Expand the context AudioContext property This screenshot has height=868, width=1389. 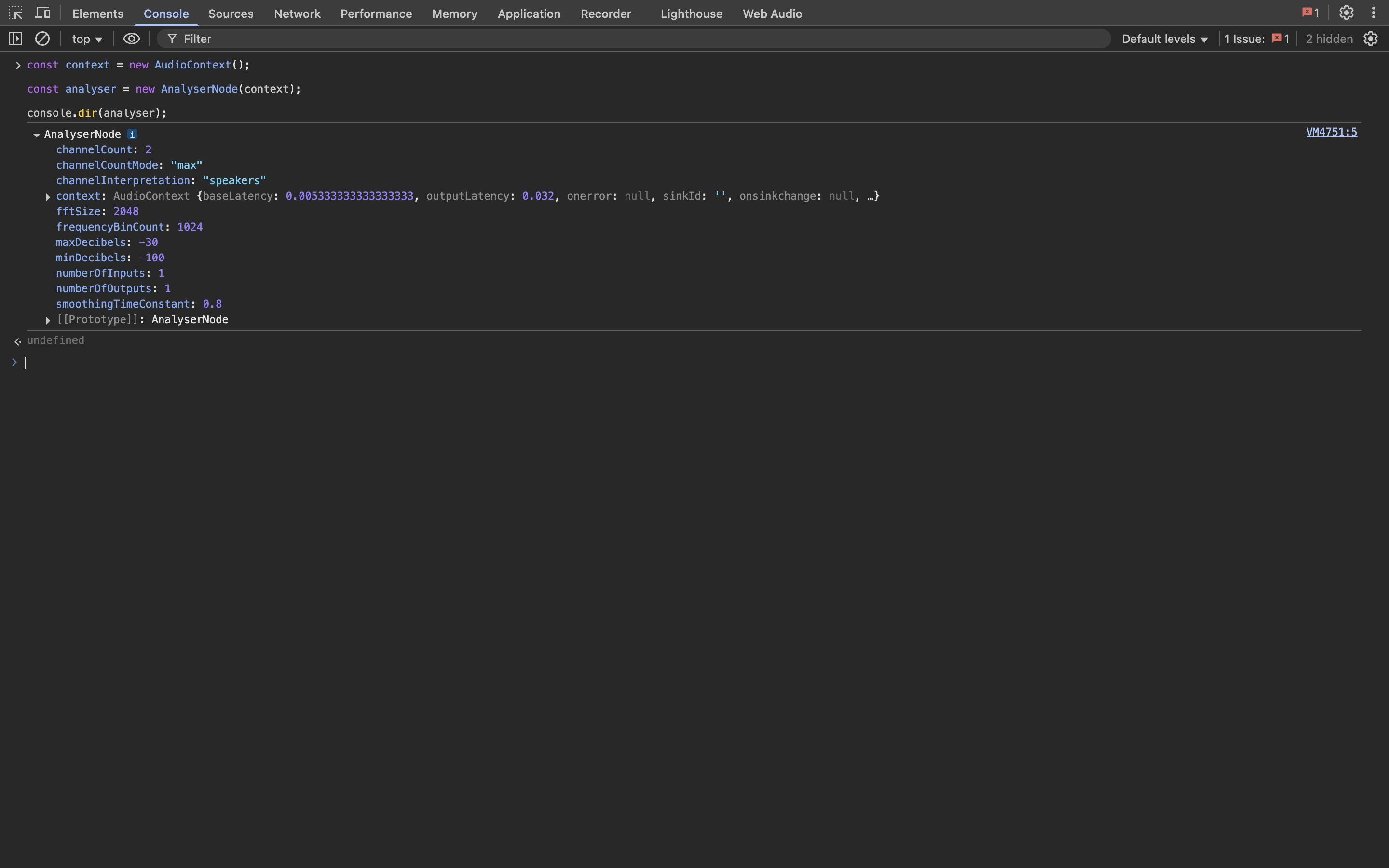tap(48, 197)
